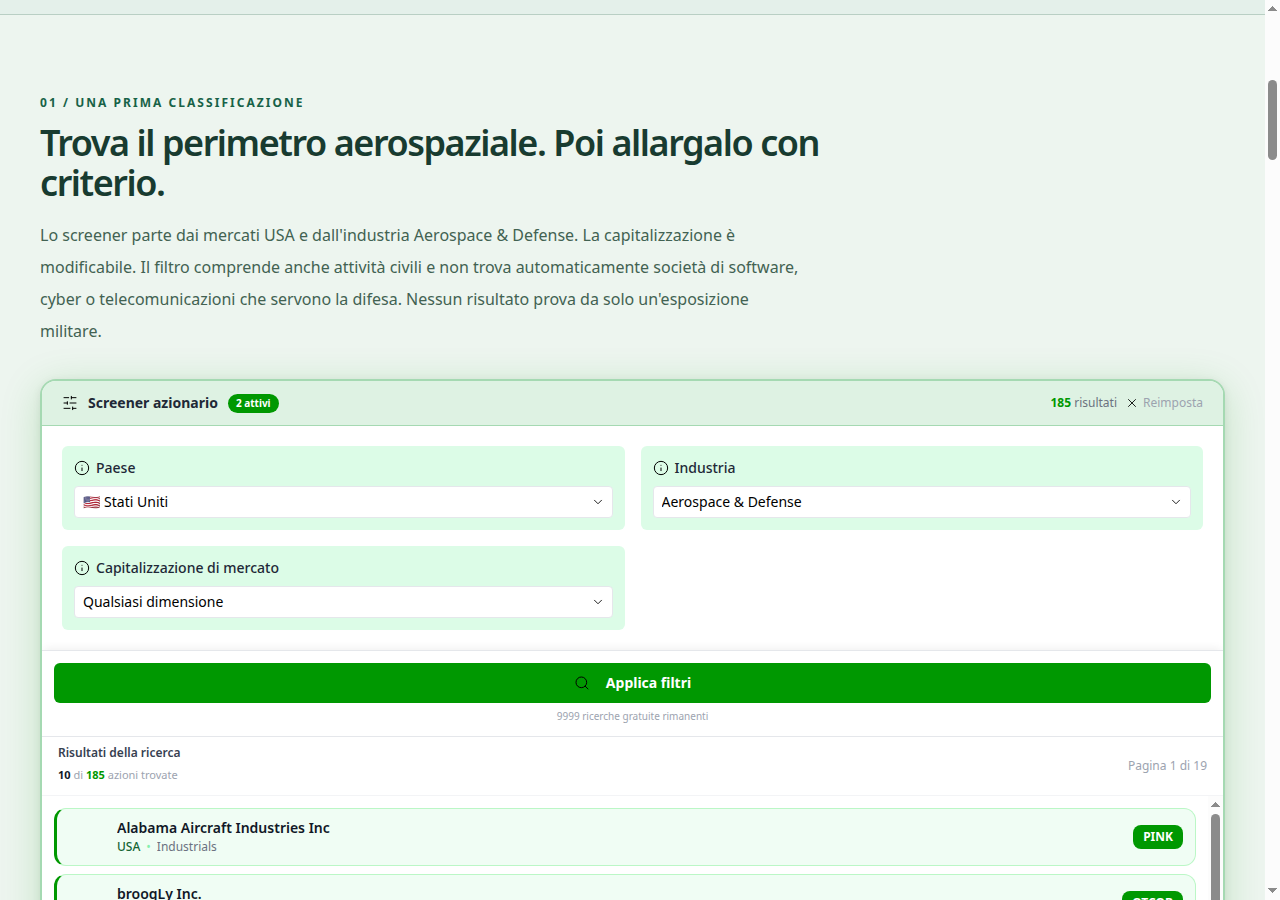Click the page vertical scrollbar thumb
The width and height of the screenshot is (1280, 900).
point(1273,119)
